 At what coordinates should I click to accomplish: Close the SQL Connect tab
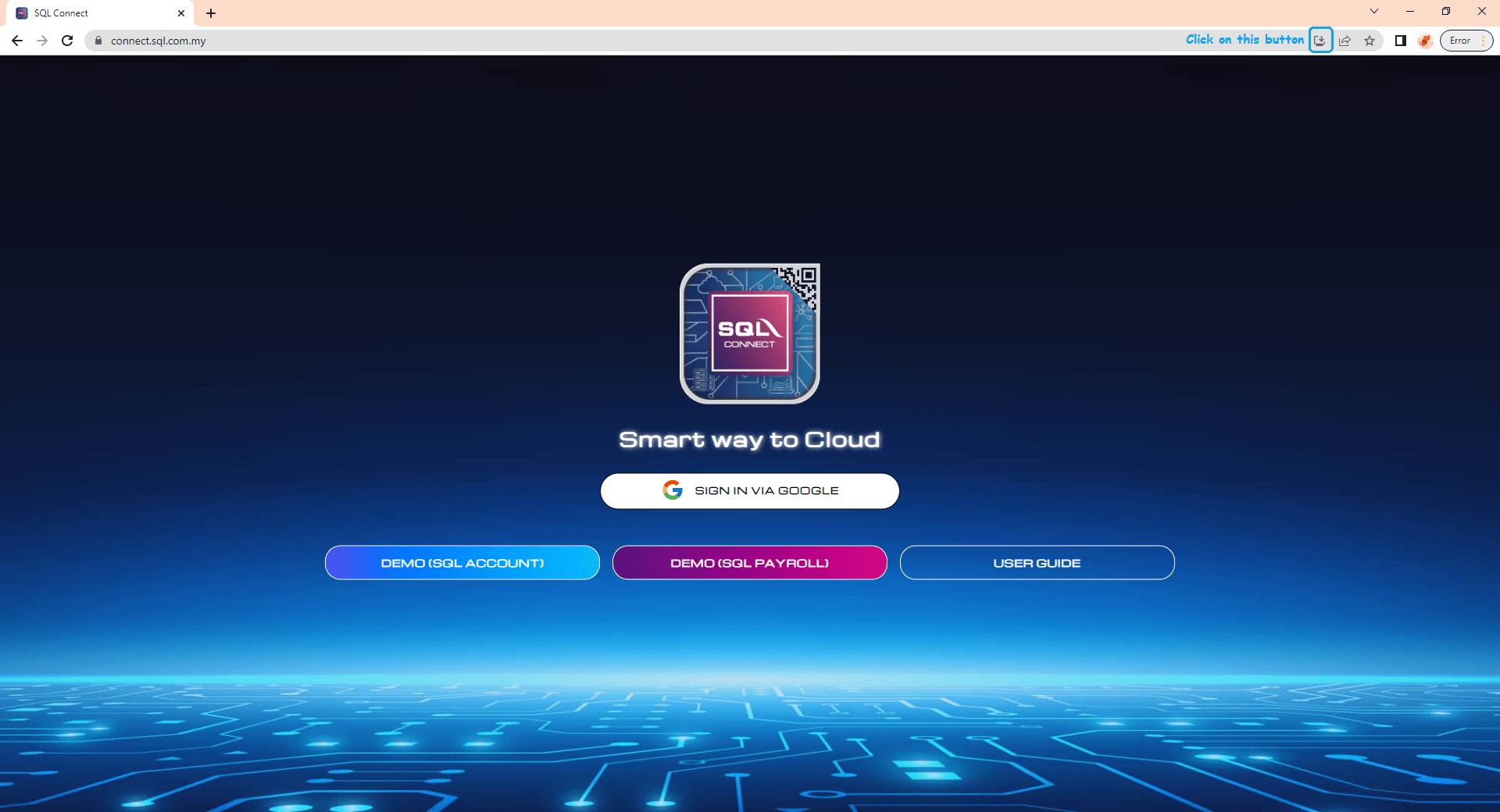[181, 13]
